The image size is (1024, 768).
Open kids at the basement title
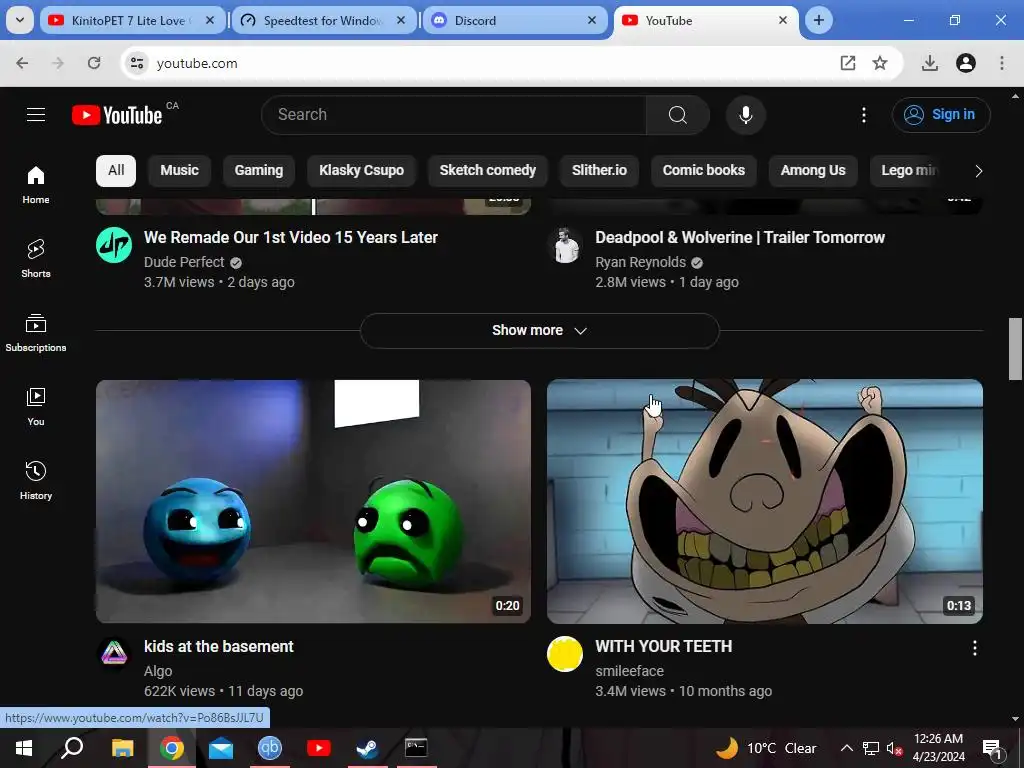click(x=219, y=647)
